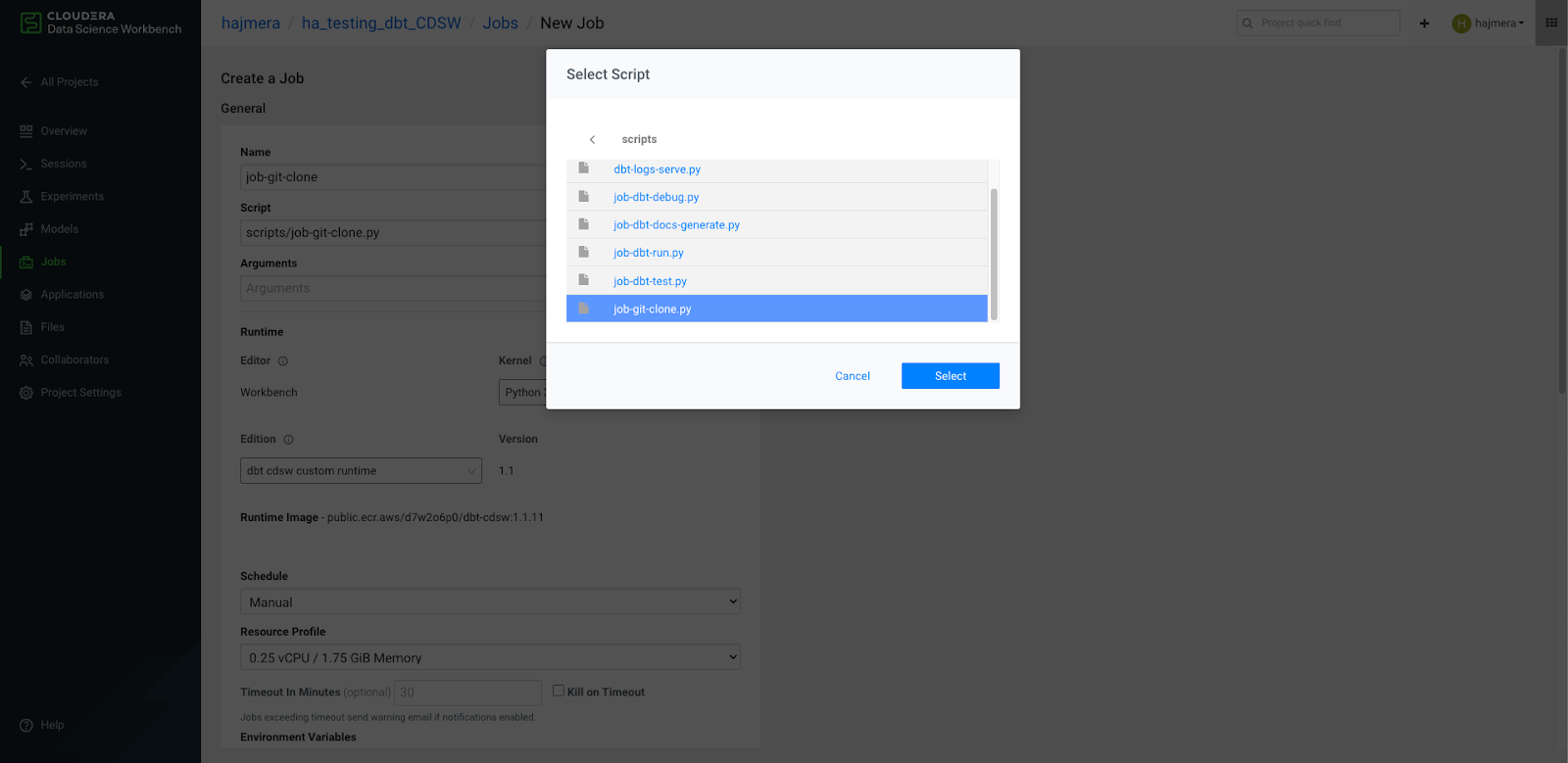Expand the Schedule dropdown set to Manual
1568x763 pixels.
click(490, 602)
